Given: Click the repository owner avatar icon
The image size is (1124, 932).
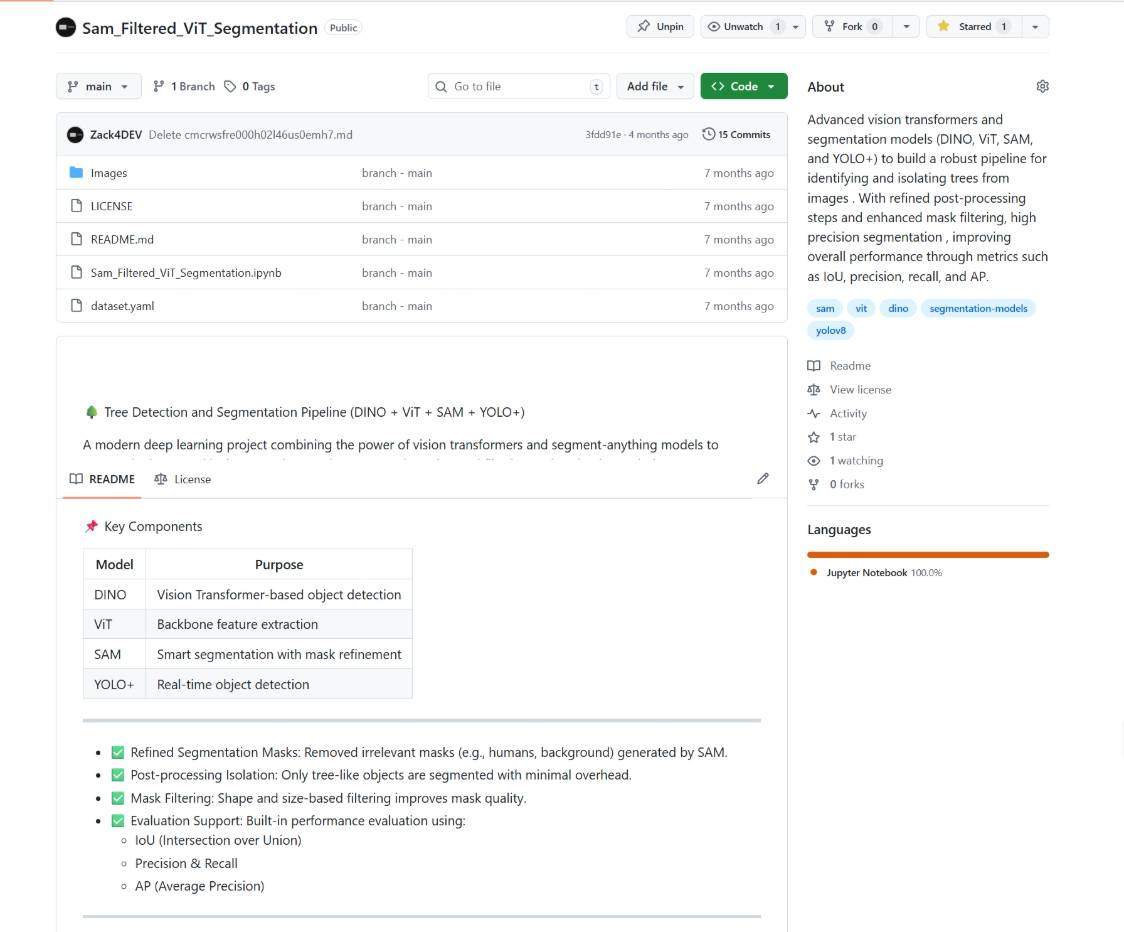Looking at the screenshot, I should point(66,27).
